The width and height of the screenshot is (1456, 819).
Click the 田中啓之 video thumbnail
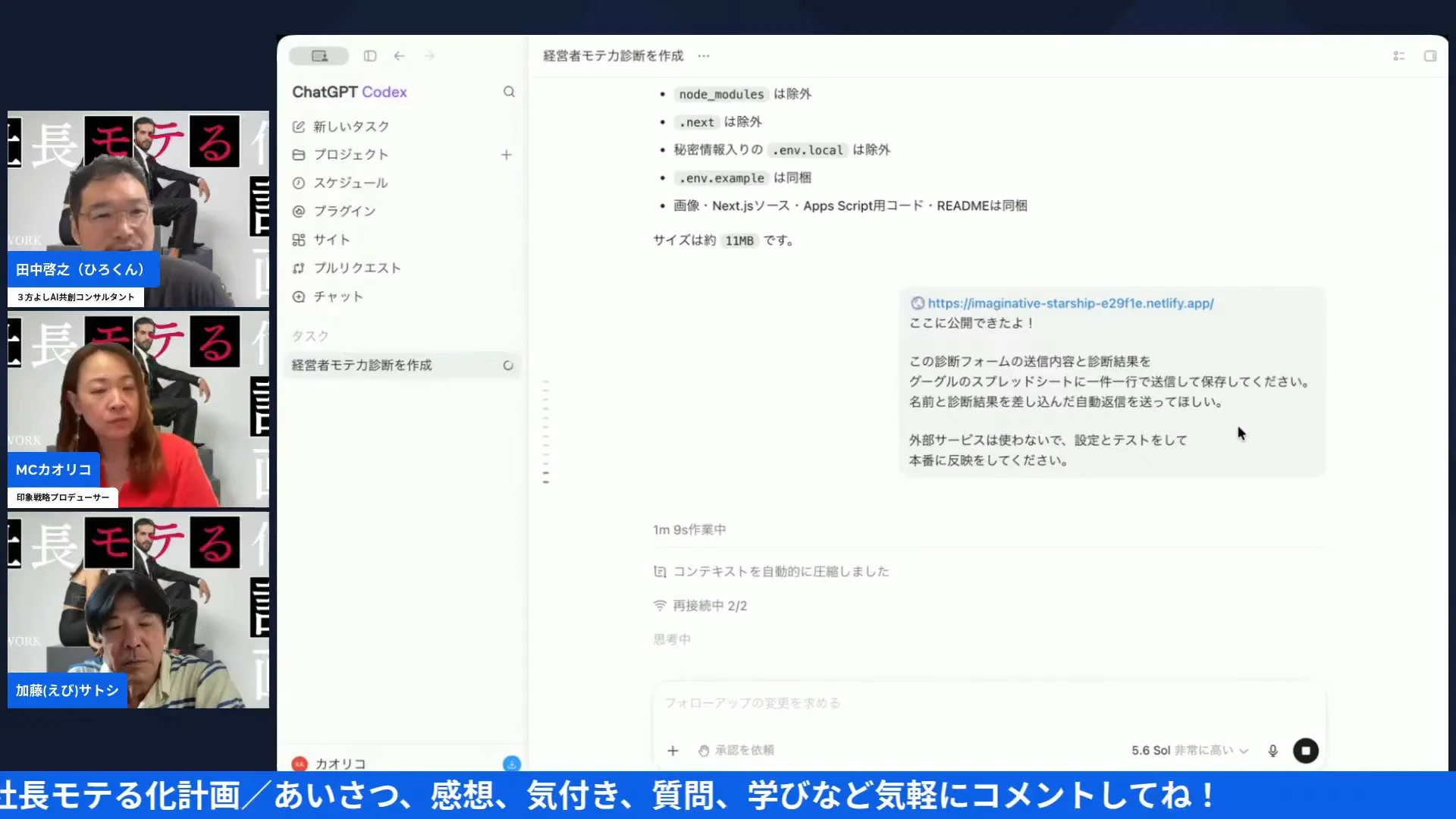[138, 209]
